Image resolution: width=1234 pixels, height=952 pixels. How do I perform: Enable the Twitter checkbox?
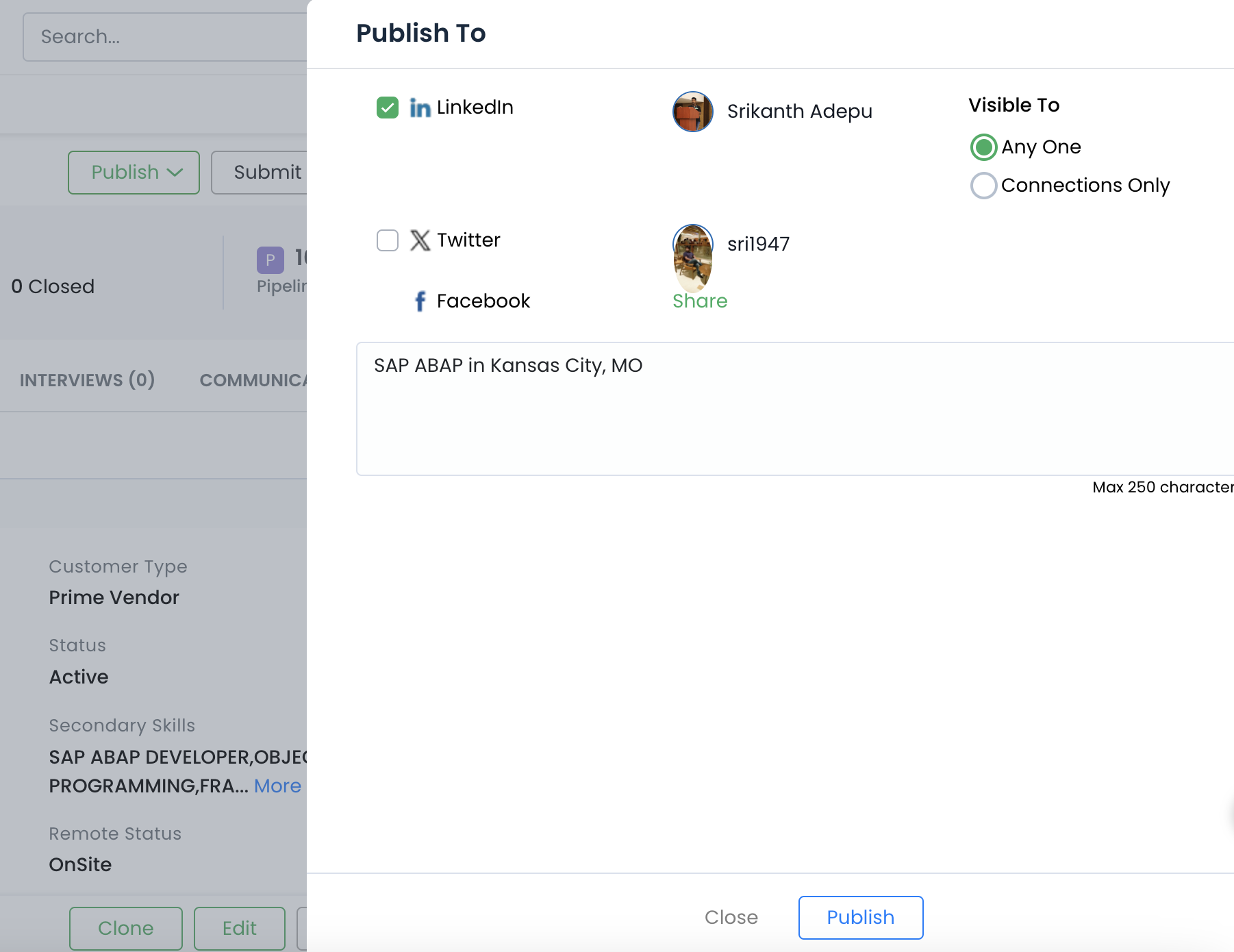point(388,240)
